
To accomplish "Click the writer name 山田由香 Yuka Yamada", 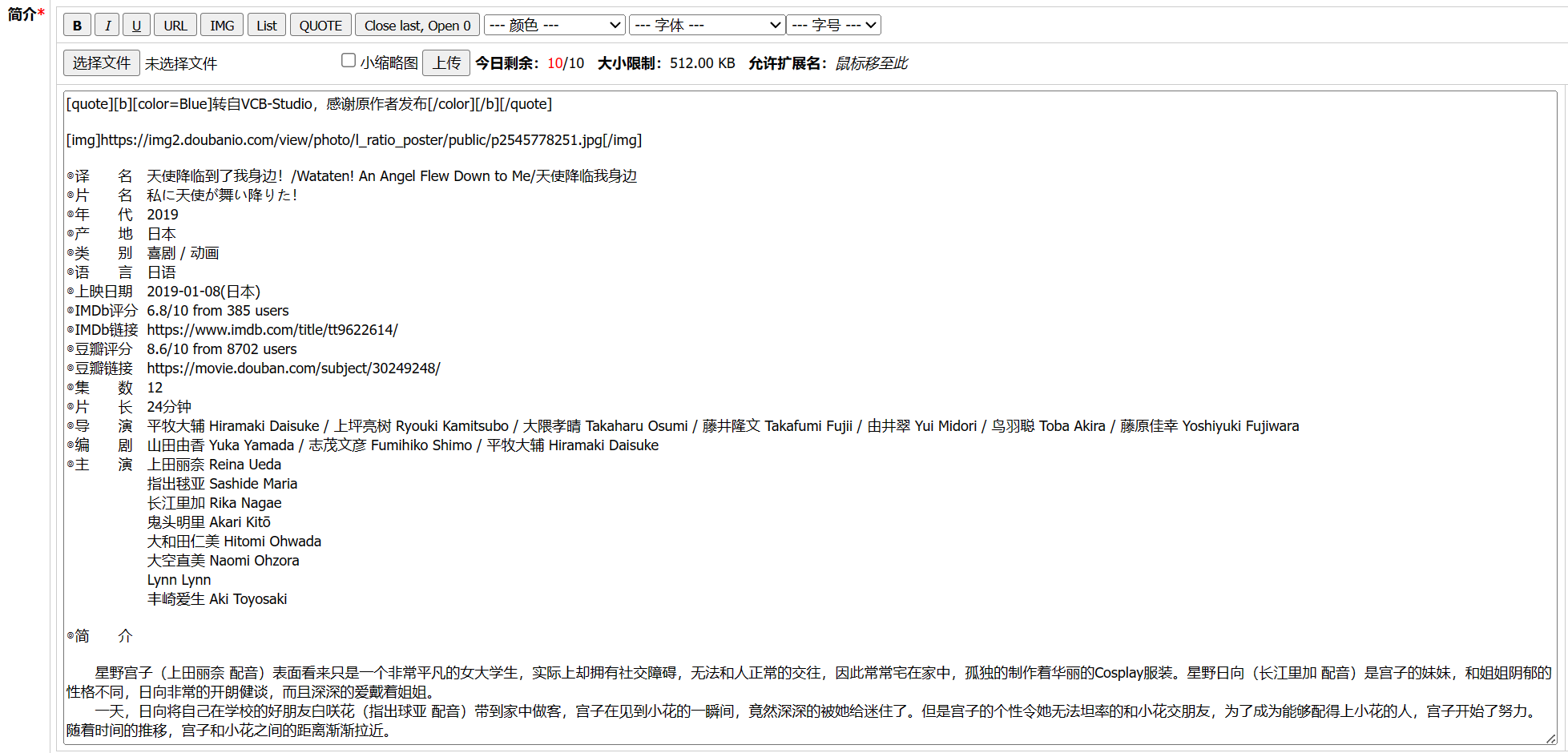I will tap(220, 445).
